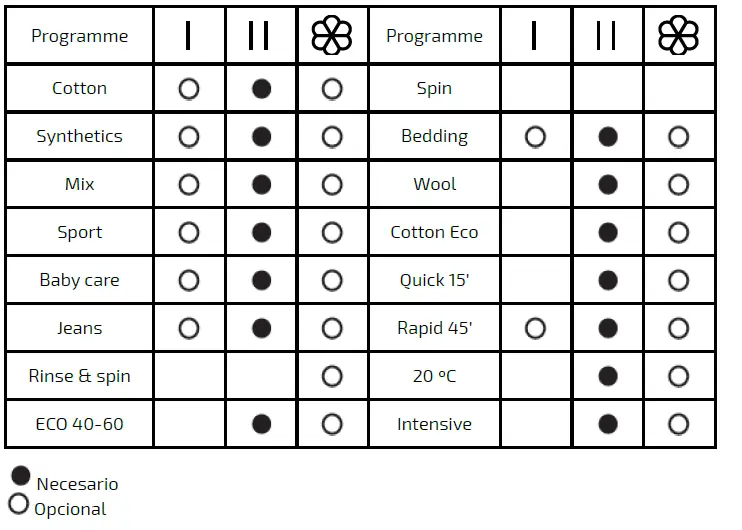
Task: Click the ECO 40-60 programme label
Action: 80,424
